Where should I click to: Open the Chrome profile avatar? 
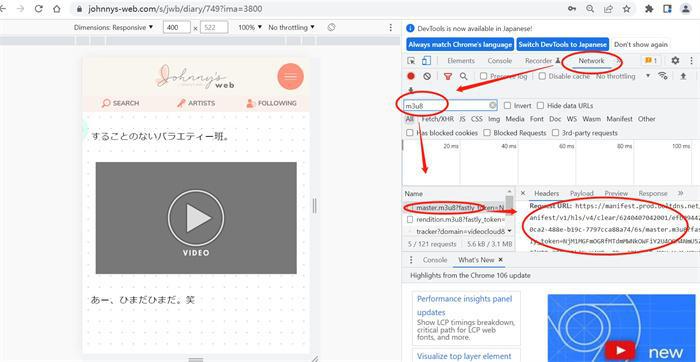click(x=685, y=8)
